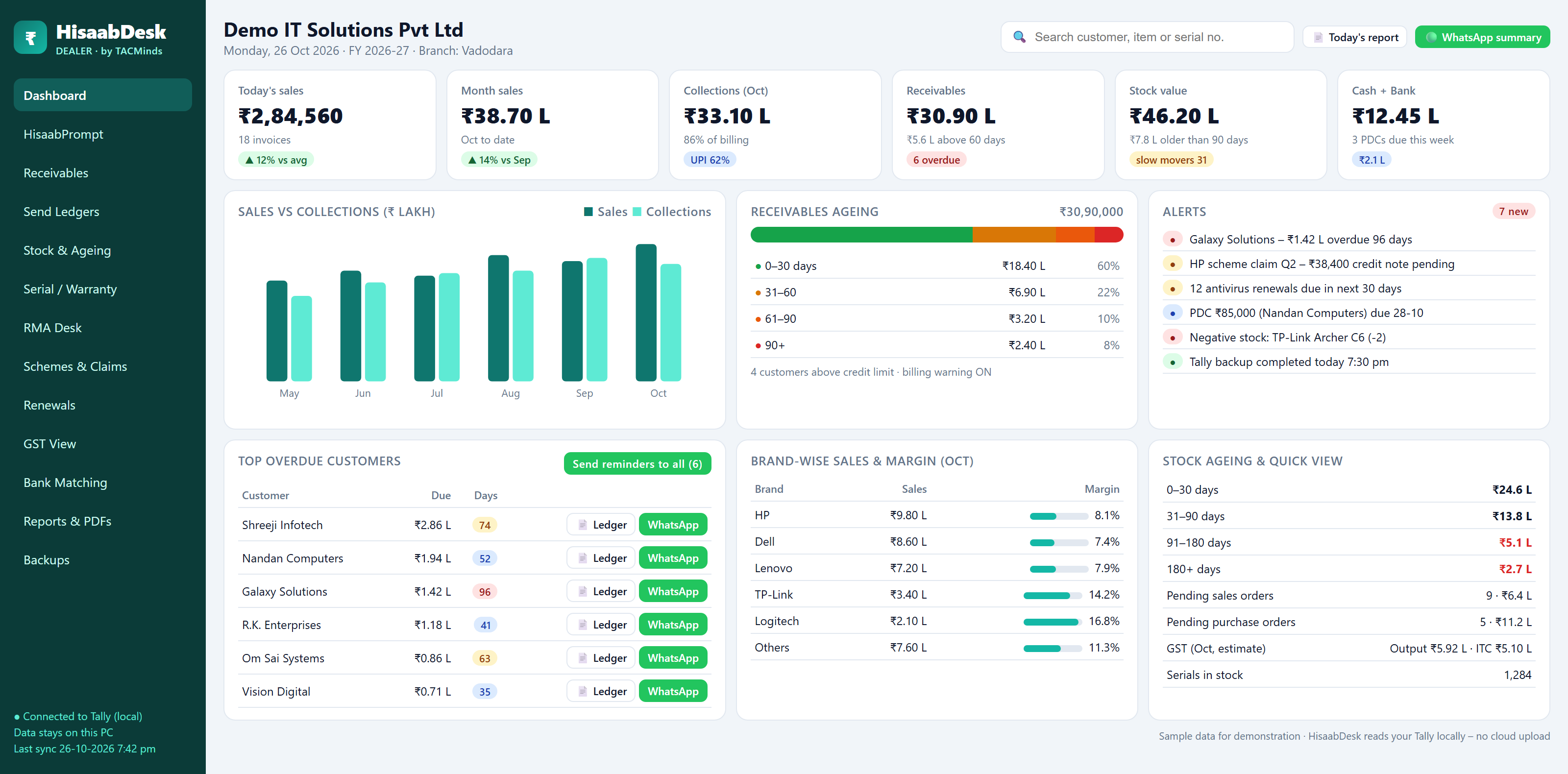
Task: Go to Stock & Ageing section
Action: point(103,250)
